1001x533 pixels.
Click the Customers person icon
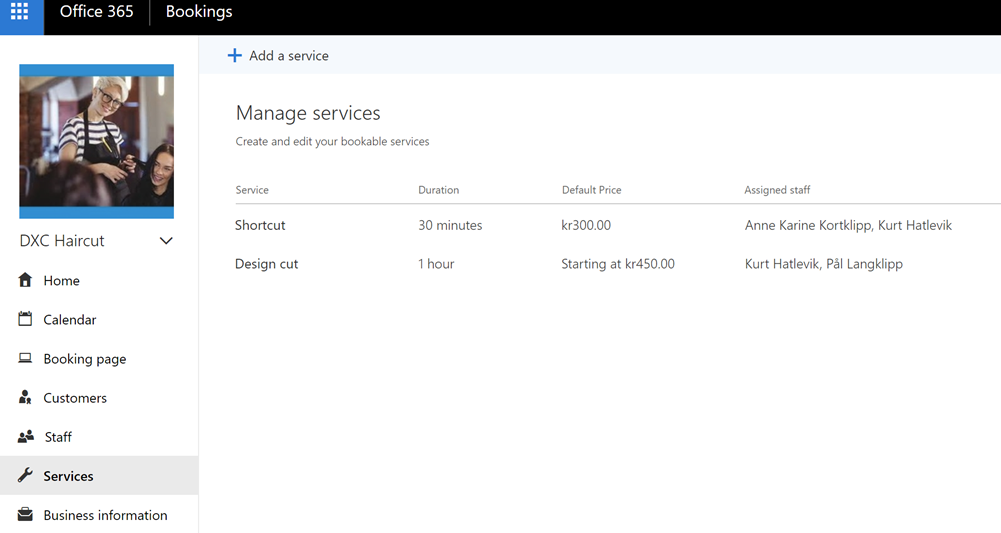tap(26, 397)
